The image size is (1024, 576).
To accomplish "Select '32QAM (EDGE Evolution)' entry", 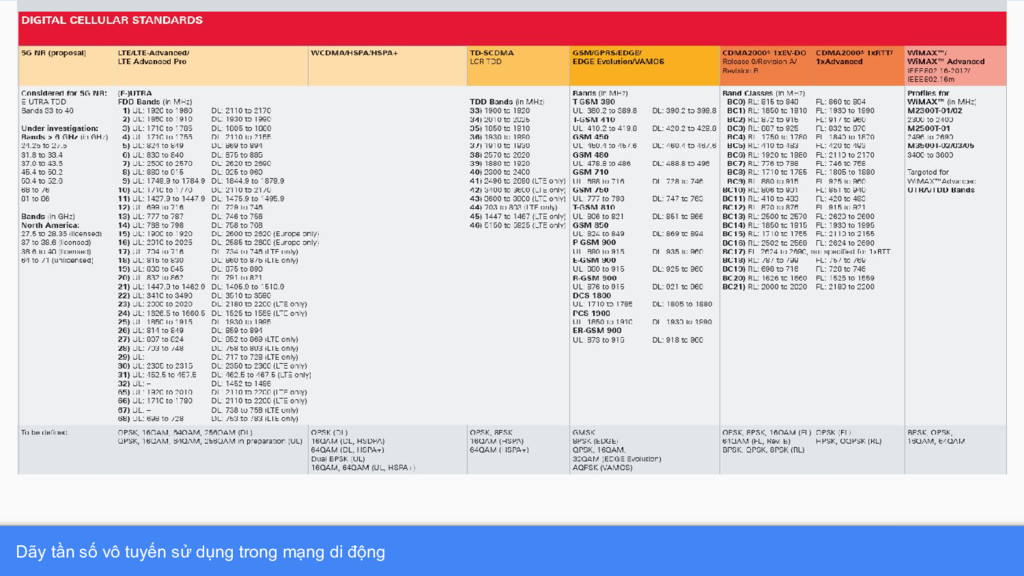I will click(616, 459).
